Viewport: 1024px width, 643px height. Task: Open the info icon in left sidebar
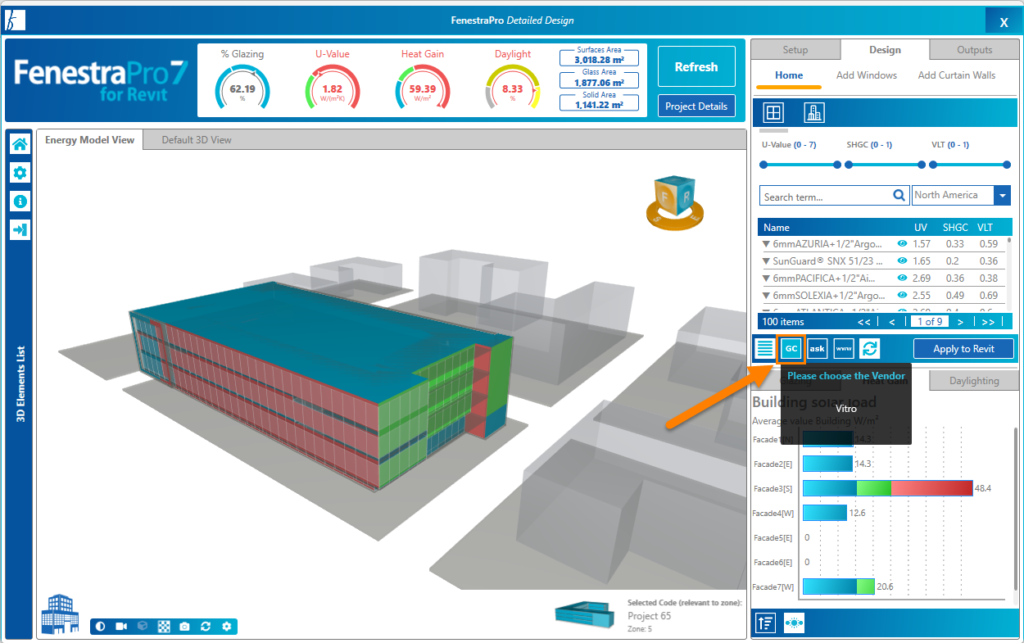pos(20,202)
